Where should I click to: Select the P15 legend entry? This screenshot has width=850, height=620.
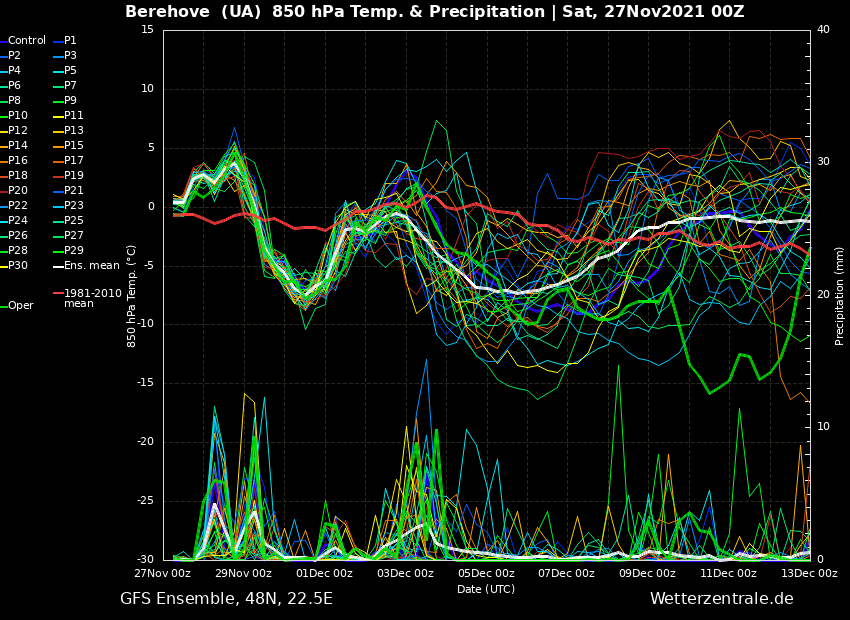click(x=74, y=146)
